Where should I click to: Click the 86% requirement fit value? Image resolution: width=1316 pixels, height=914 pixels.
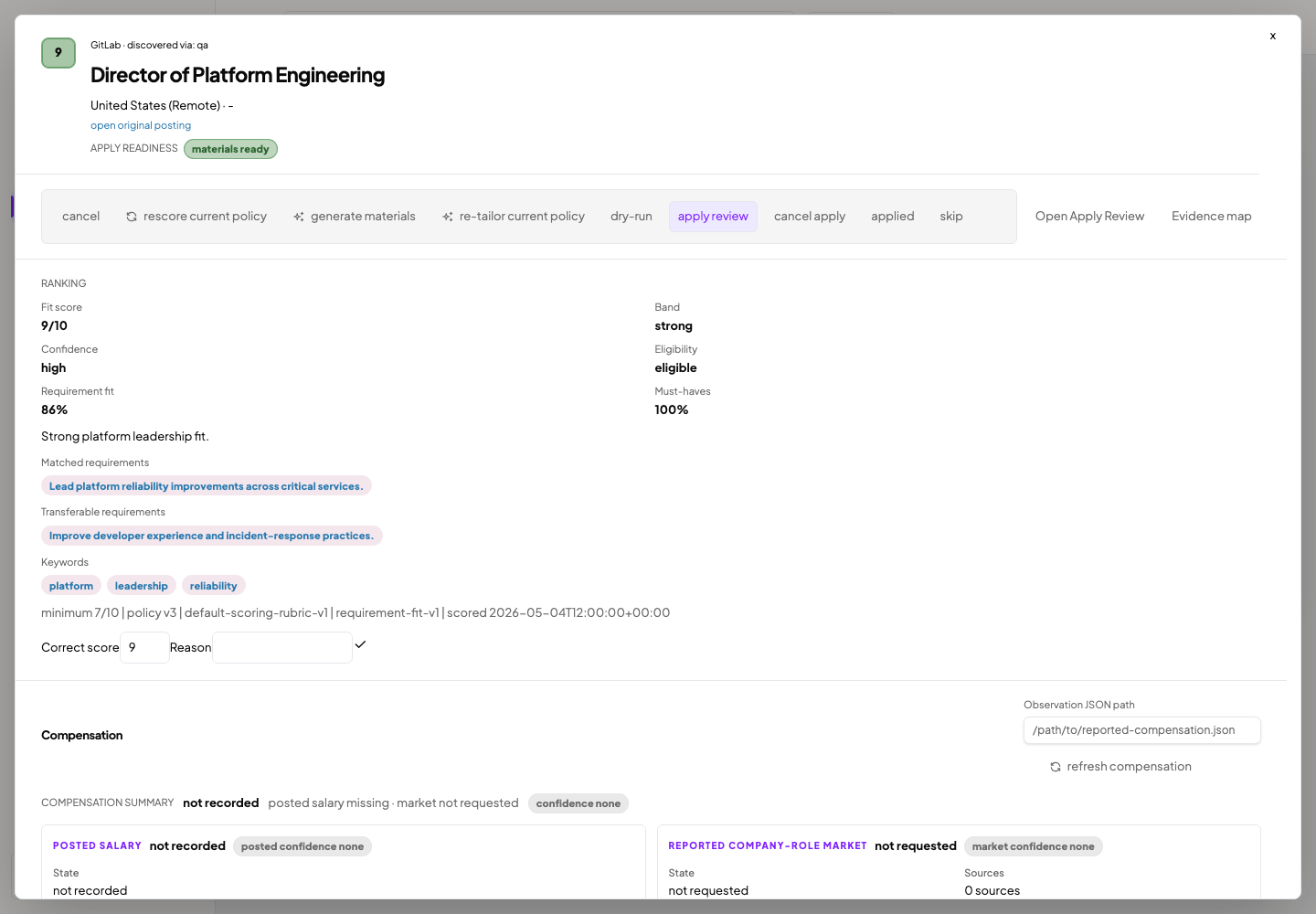coord(54,409)
